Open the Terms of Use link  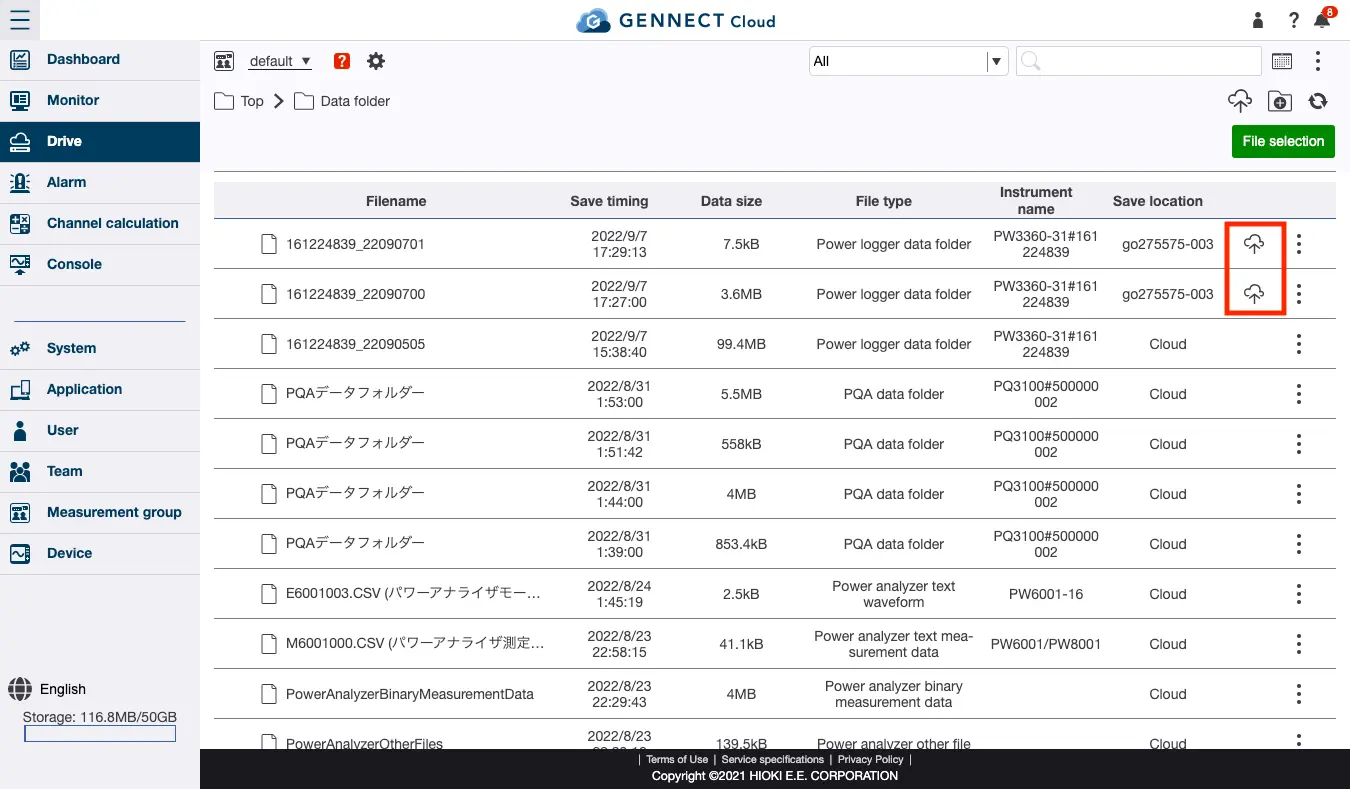tap(677, 760)
